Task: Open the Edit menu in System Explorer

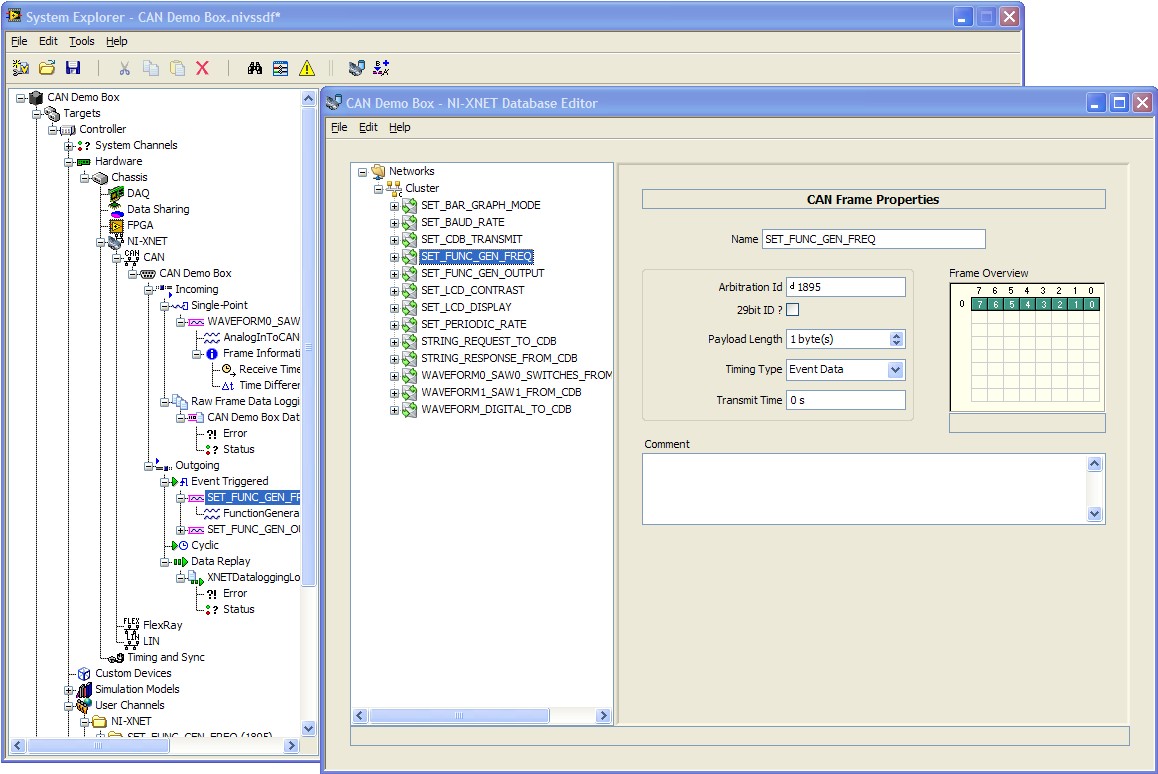Action: click(48, 41)
